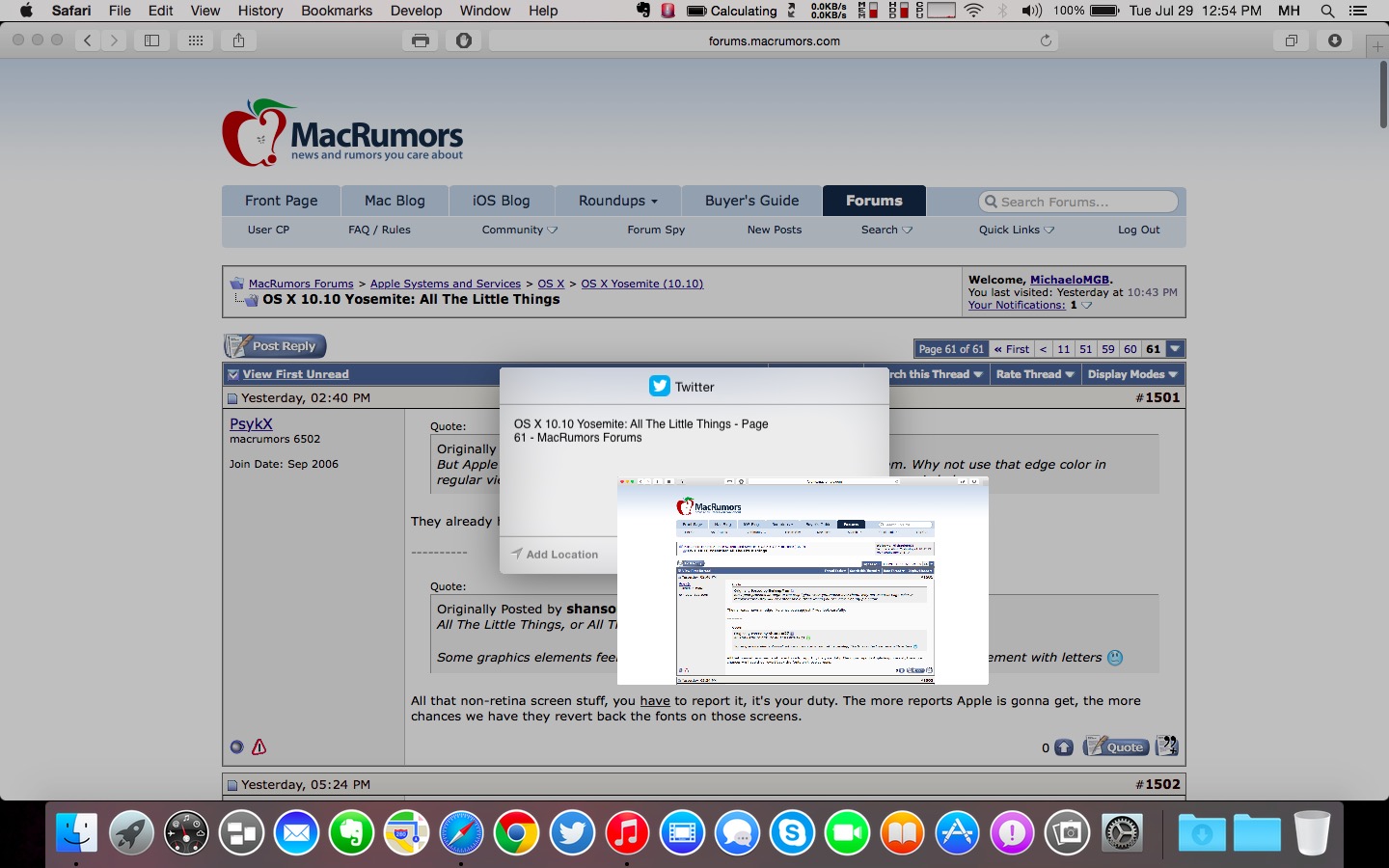The image size is (1389, 868).
Task: Expand the Community menu
Action: click(x=519, y=230)
